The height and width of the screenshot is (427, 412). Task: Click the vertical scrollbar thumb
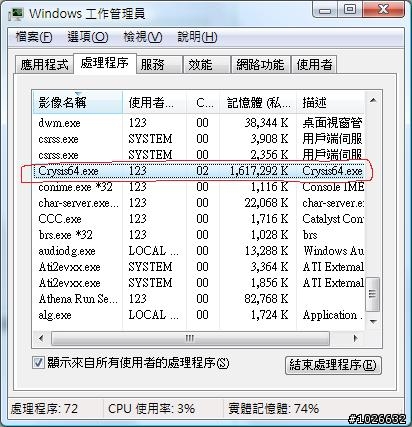pos(372,294)
